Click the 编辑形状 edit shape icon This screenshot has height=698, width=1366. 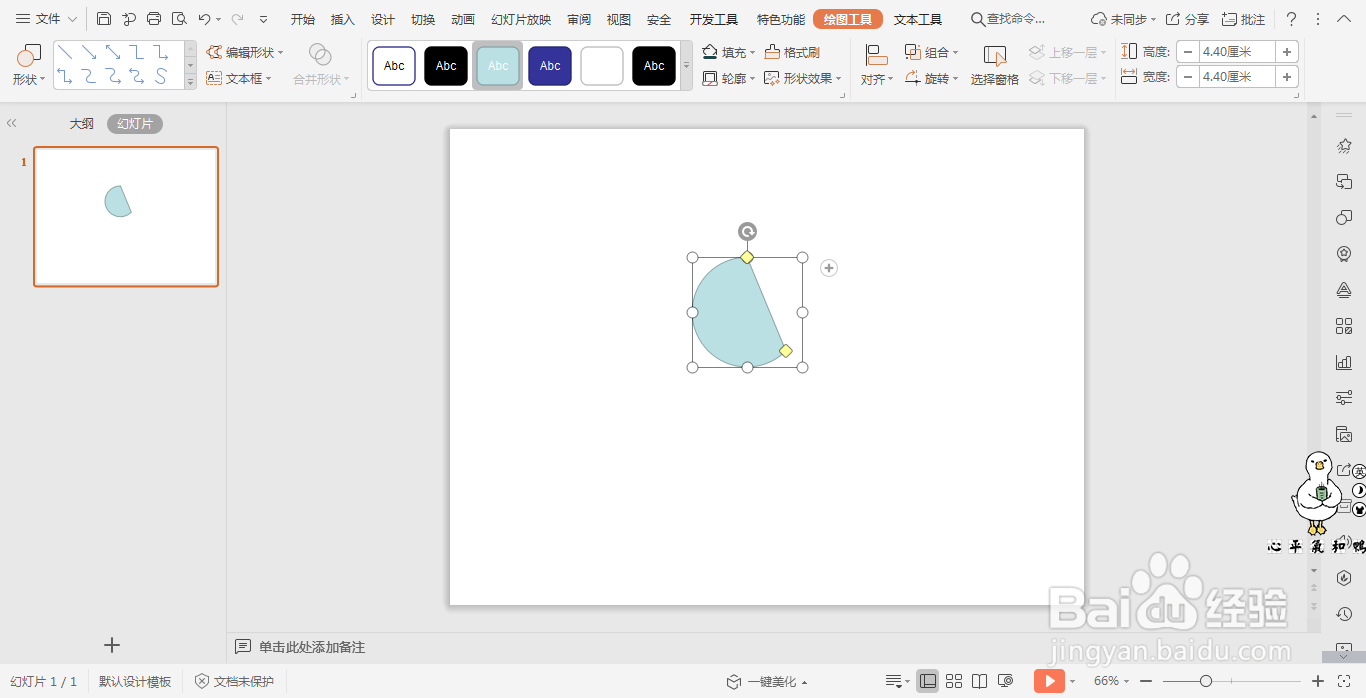(214, 52)
